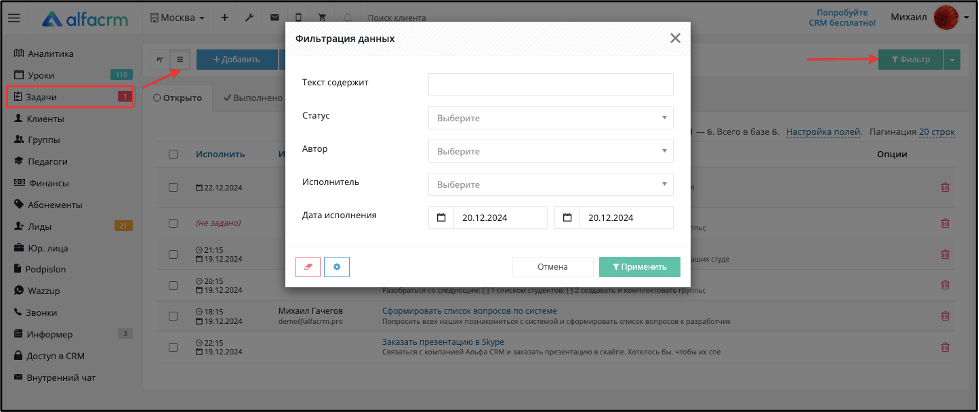
Task: Sort by the Исполнить column header
Action: click(220, 154)
